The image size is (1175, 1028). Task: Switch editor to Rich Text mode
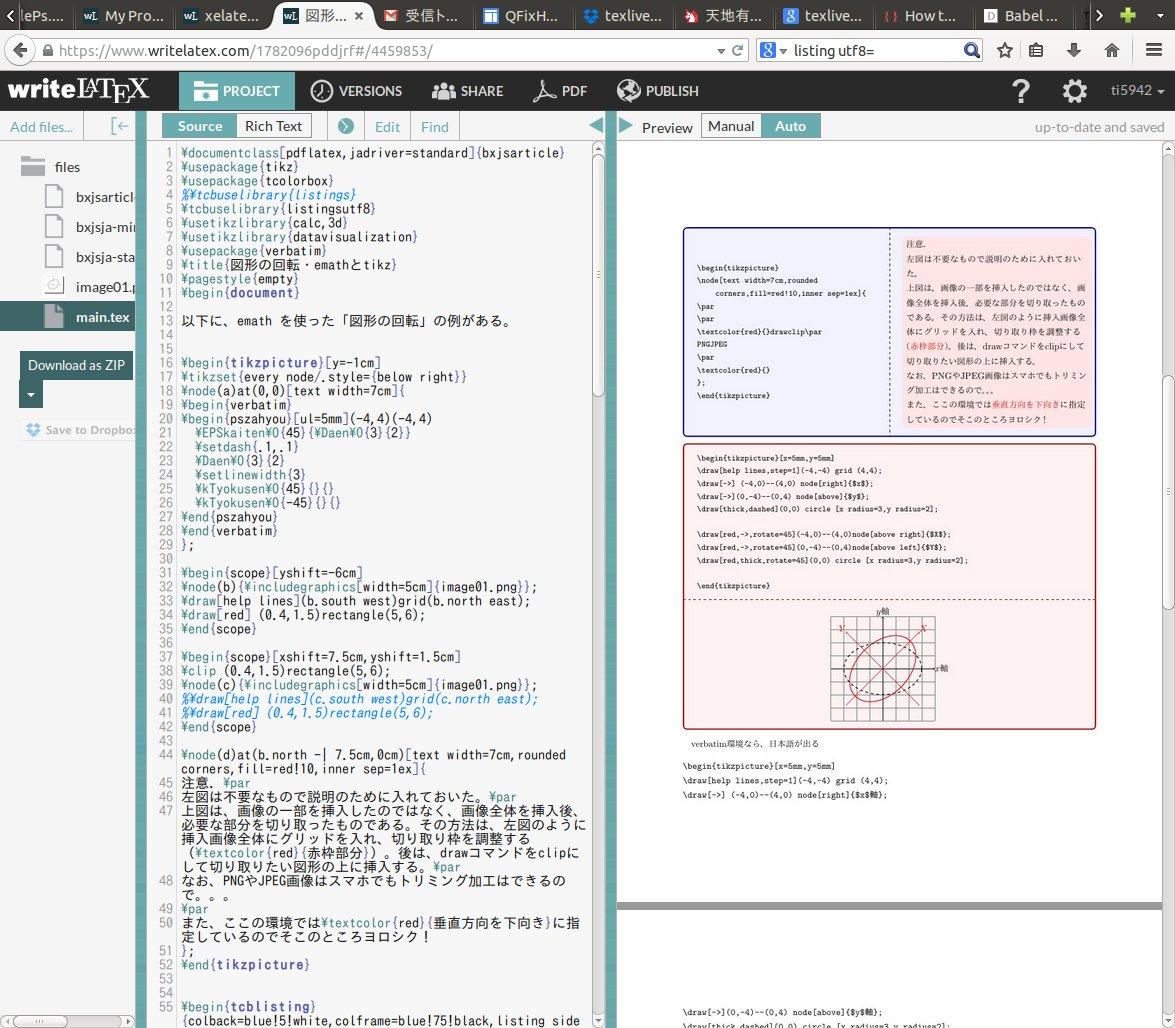pos(274,126)
